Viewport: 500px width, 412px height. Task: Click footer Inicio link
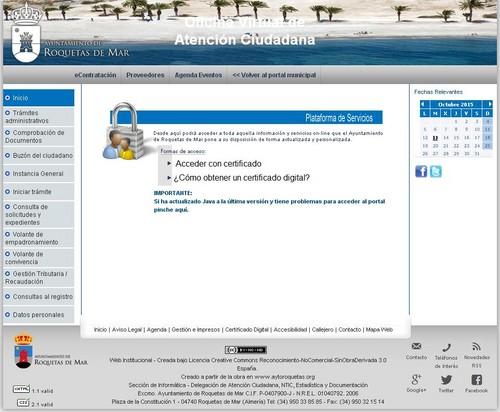[x=100, y=329]
